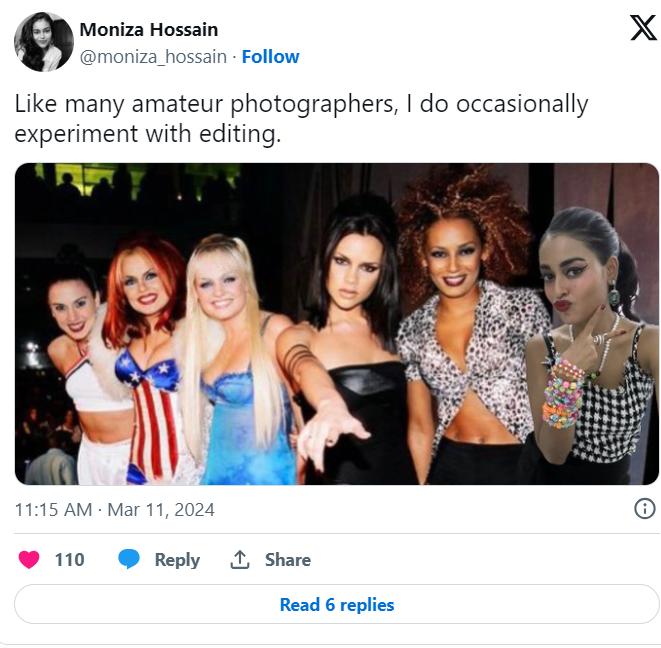Image resolution: width=661 pixels, height=648 pixels.
Task: Open the group photo in the tweet
Action: [x=337, y=323]
